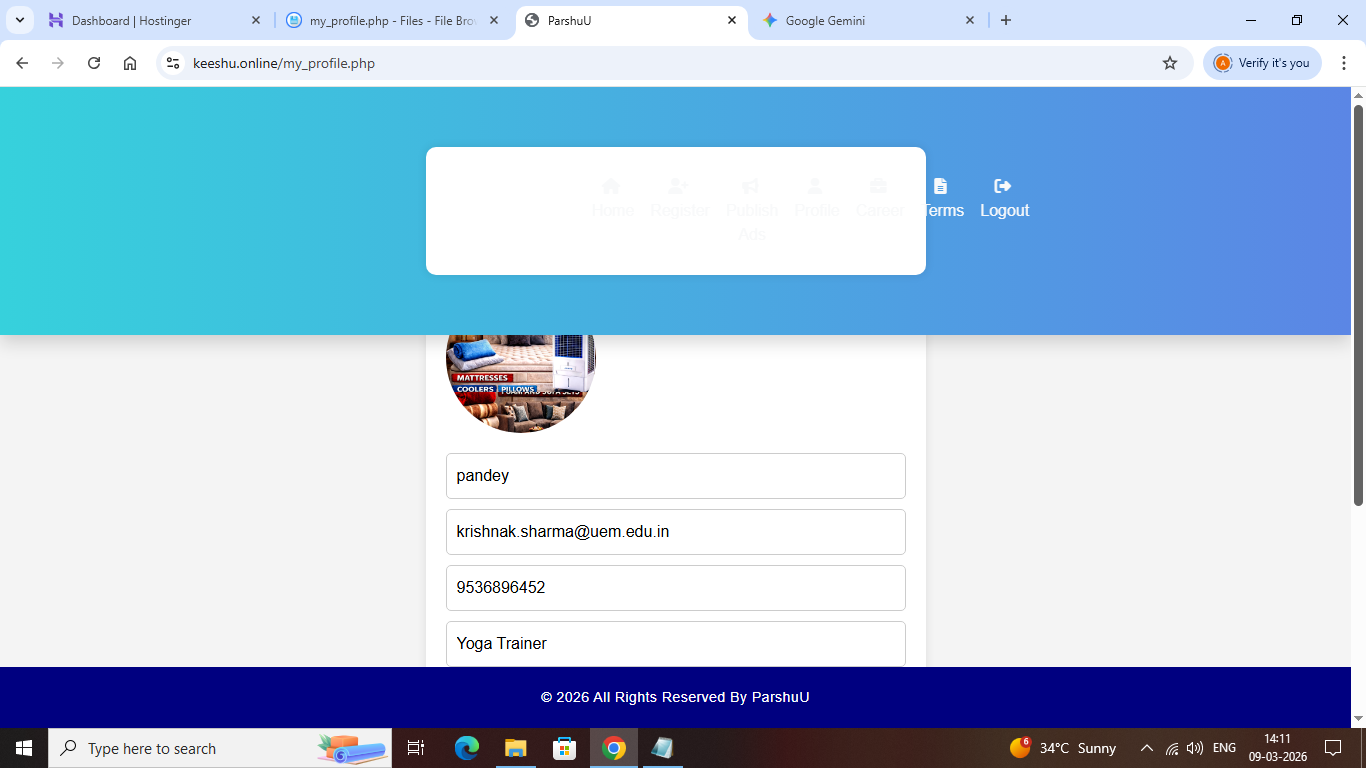Image resolution: width=1366 pixels, height=768 pixels.
Task: Click the Logout icon in navbar
Action: click(x=1003, y=186)
